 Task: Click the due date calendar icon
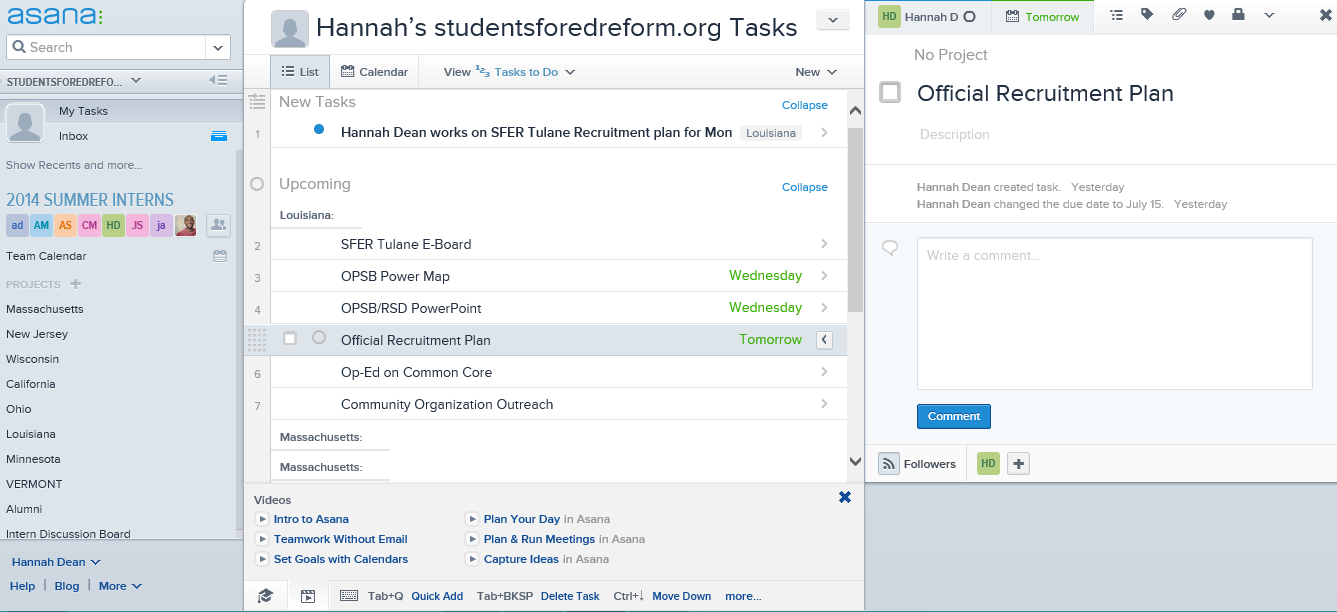tap(1012, 16)
